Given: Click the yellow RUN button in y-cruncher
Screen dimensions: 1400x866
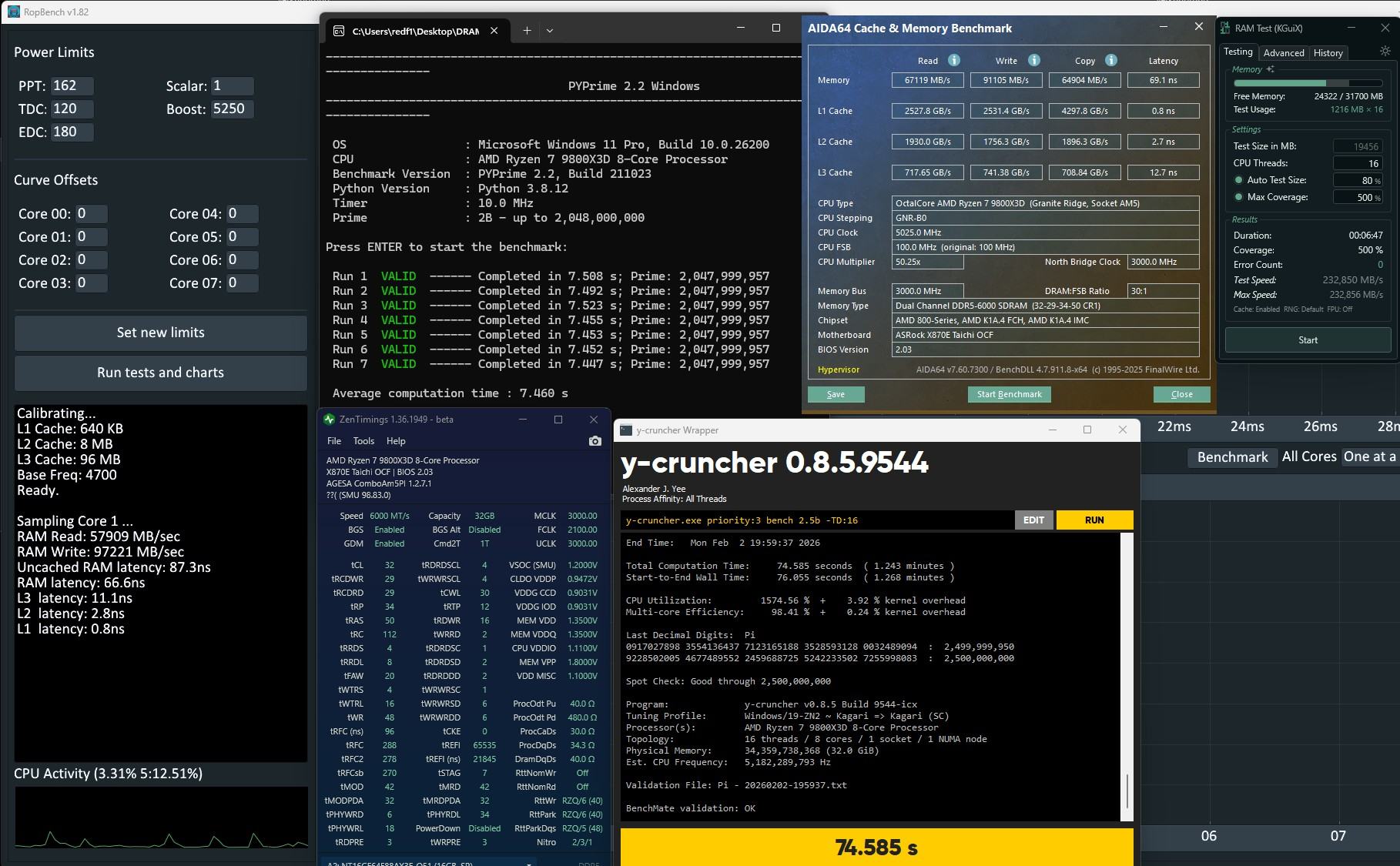Looking at the screenshot, I should point(1094,520).
